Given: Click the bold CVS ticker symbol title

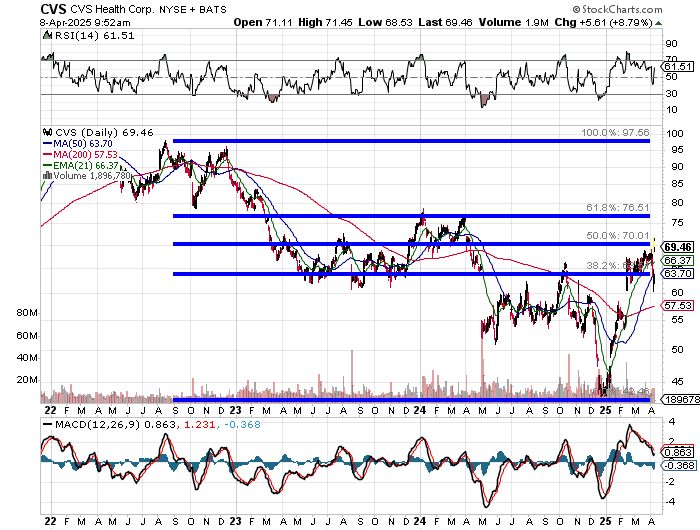Looking at the screenshot, I should click(x=25, y=8).
